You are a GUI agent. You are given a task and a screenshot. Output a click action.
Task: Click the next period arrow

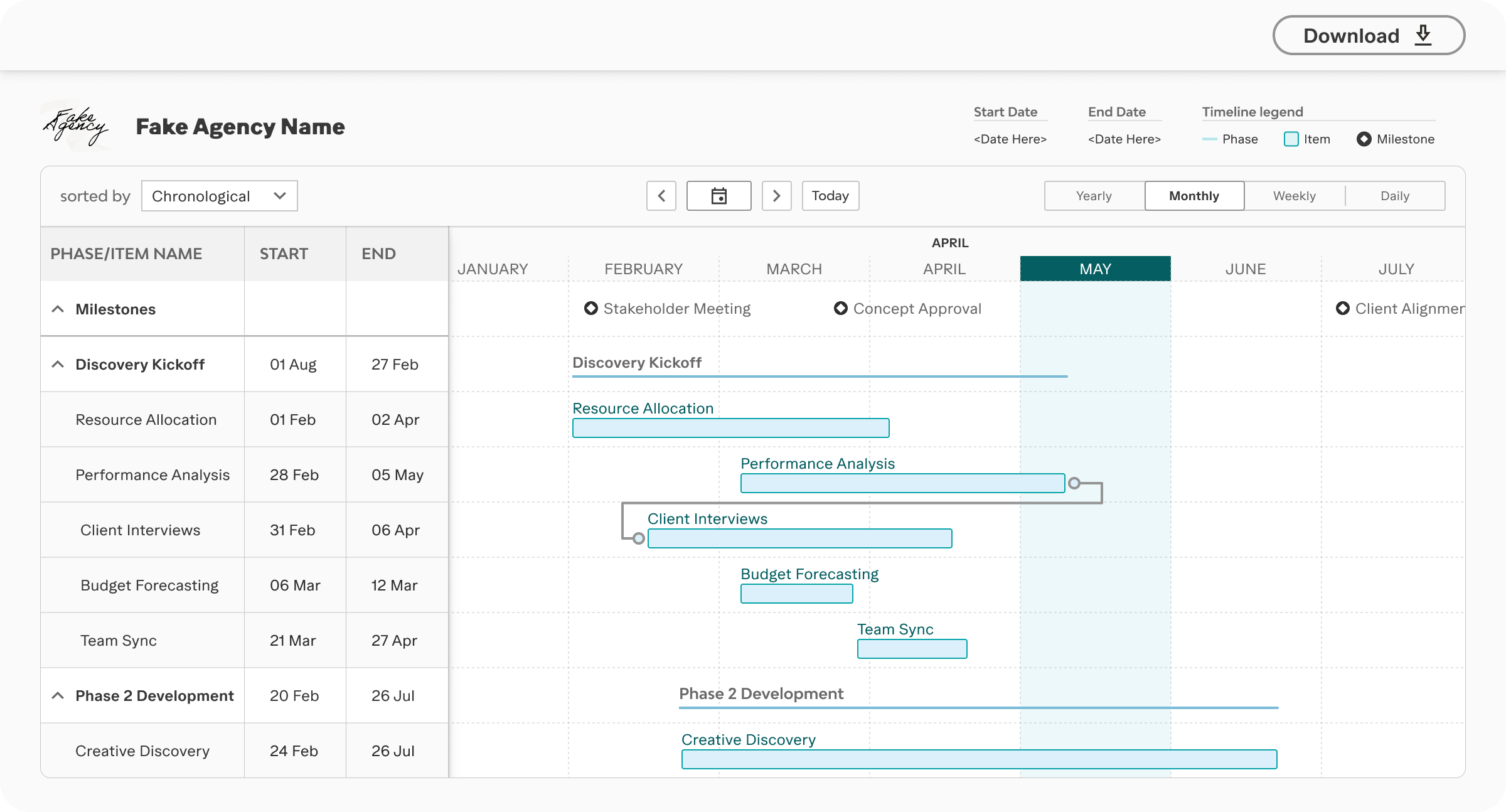point(777,195)
